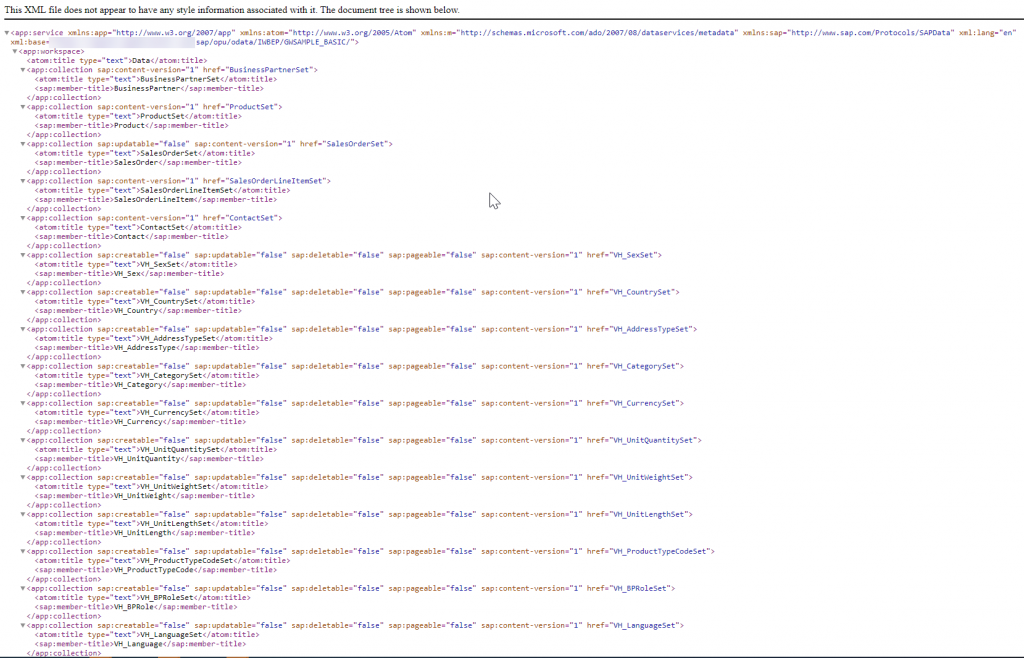
Task: Click the member-title 'VH_BPRole' line
Action: pos(136,607)
